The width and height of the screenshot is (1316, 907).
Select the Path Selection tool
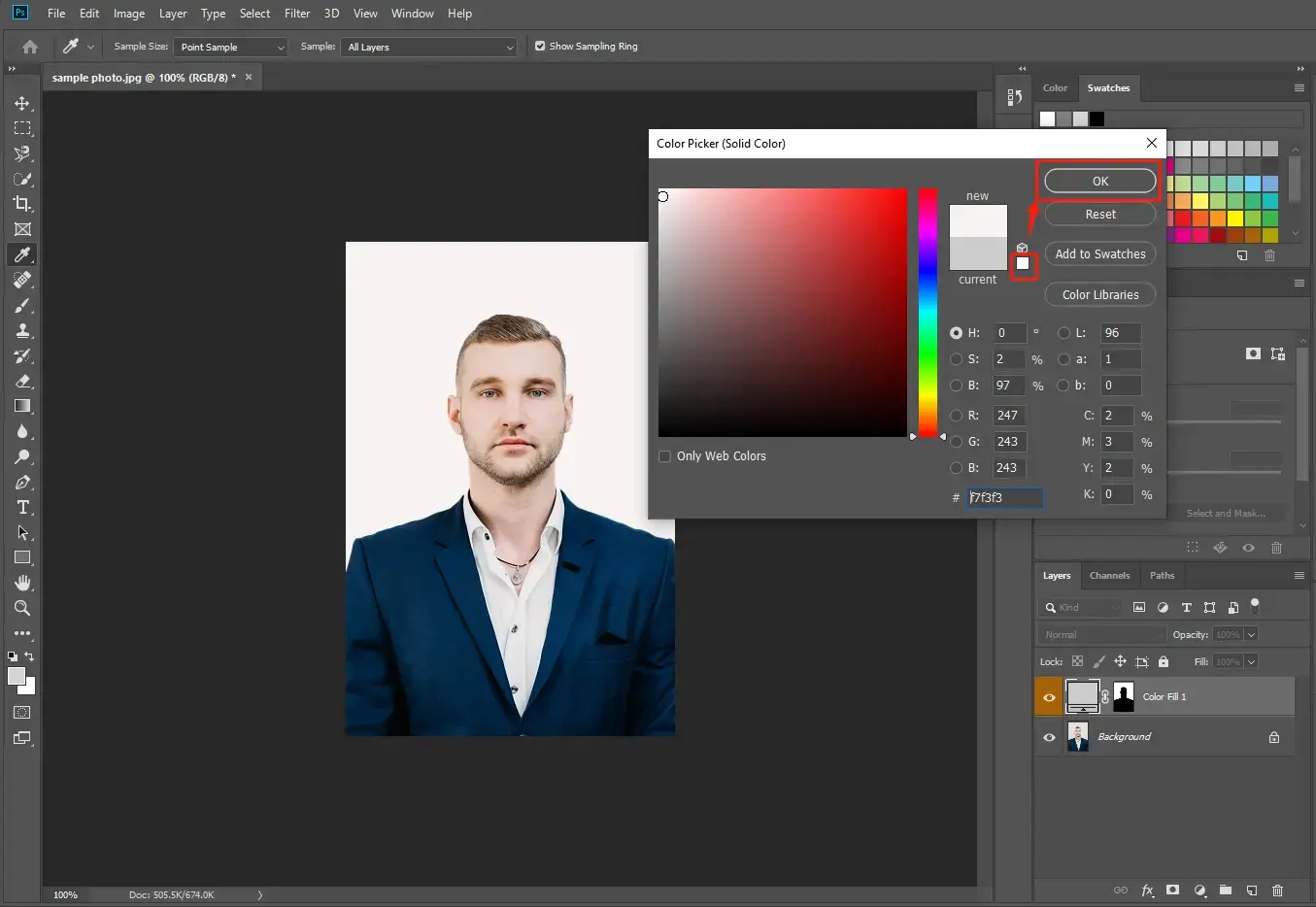point(22,532)
